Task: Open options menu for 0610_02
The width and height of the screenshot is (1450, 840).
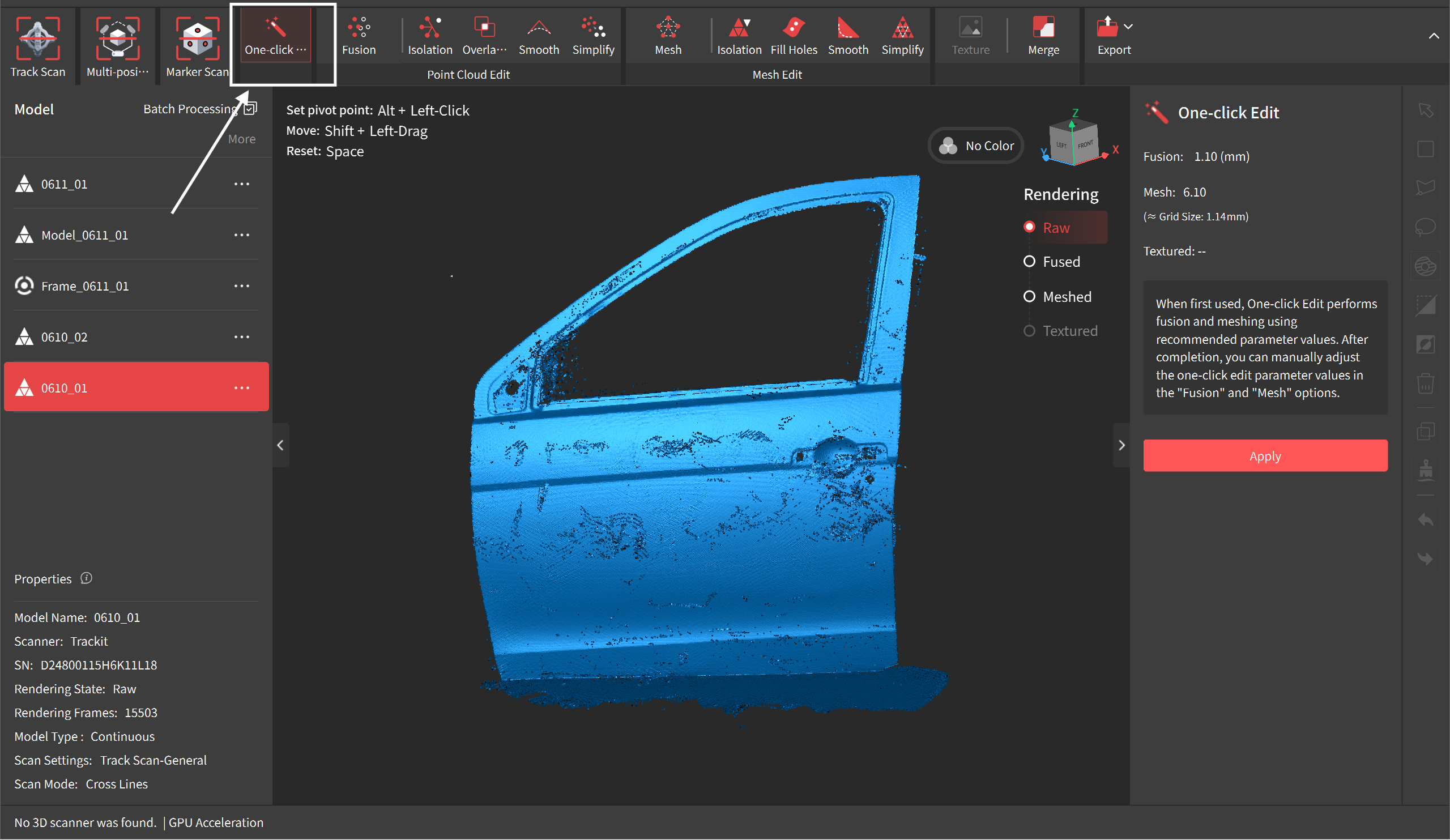Action: tap(242, 336)
